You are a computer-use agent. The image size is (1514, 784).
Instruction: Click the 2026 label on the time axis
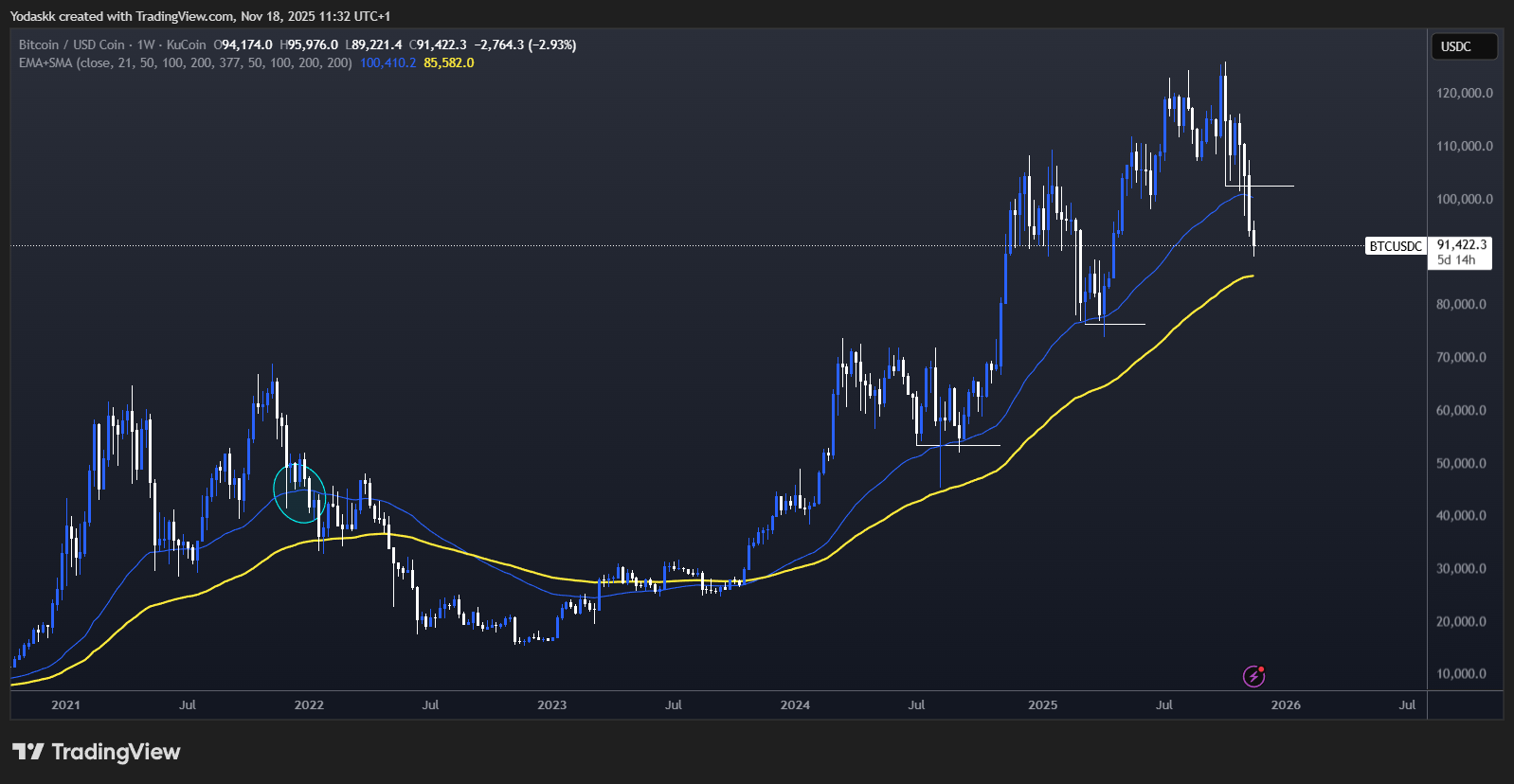click(1286, 705)
